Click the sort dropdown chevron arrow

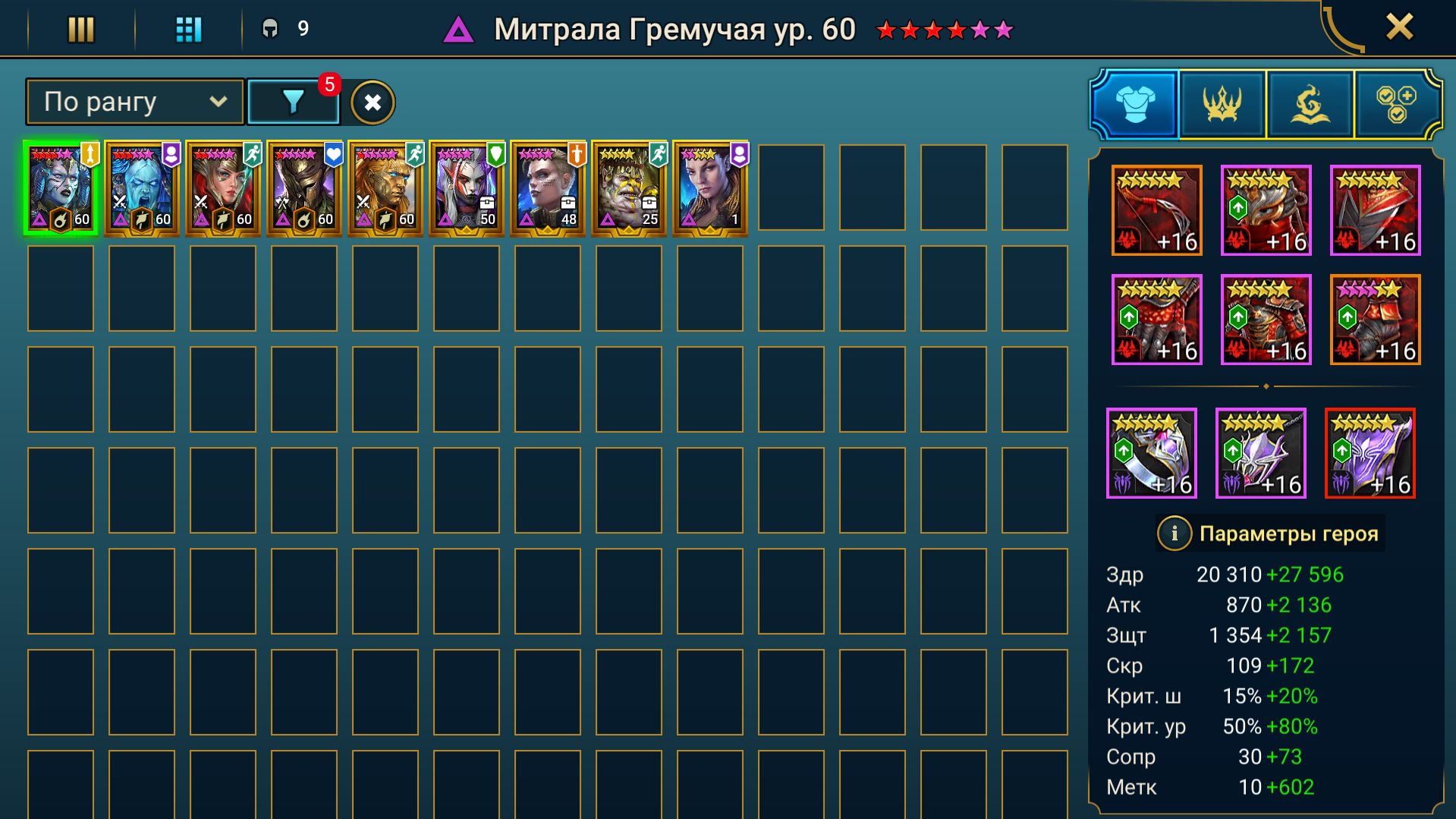tap(219, 101)
